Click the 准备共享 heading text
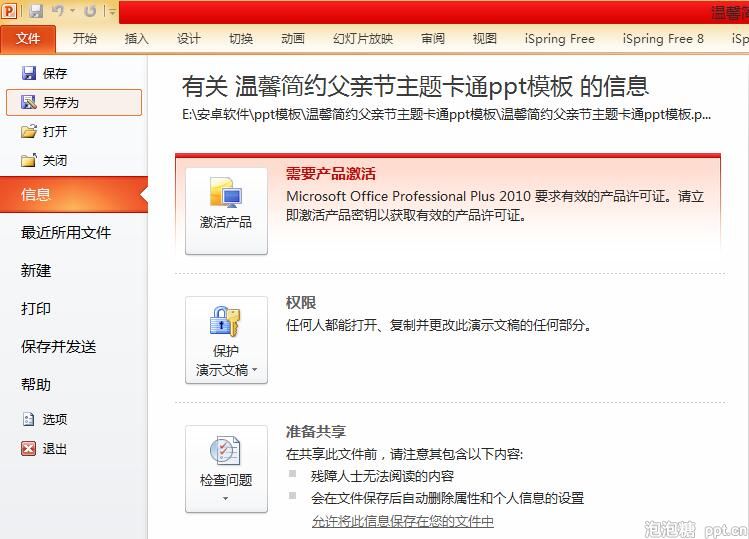 (x=315, y=431)
